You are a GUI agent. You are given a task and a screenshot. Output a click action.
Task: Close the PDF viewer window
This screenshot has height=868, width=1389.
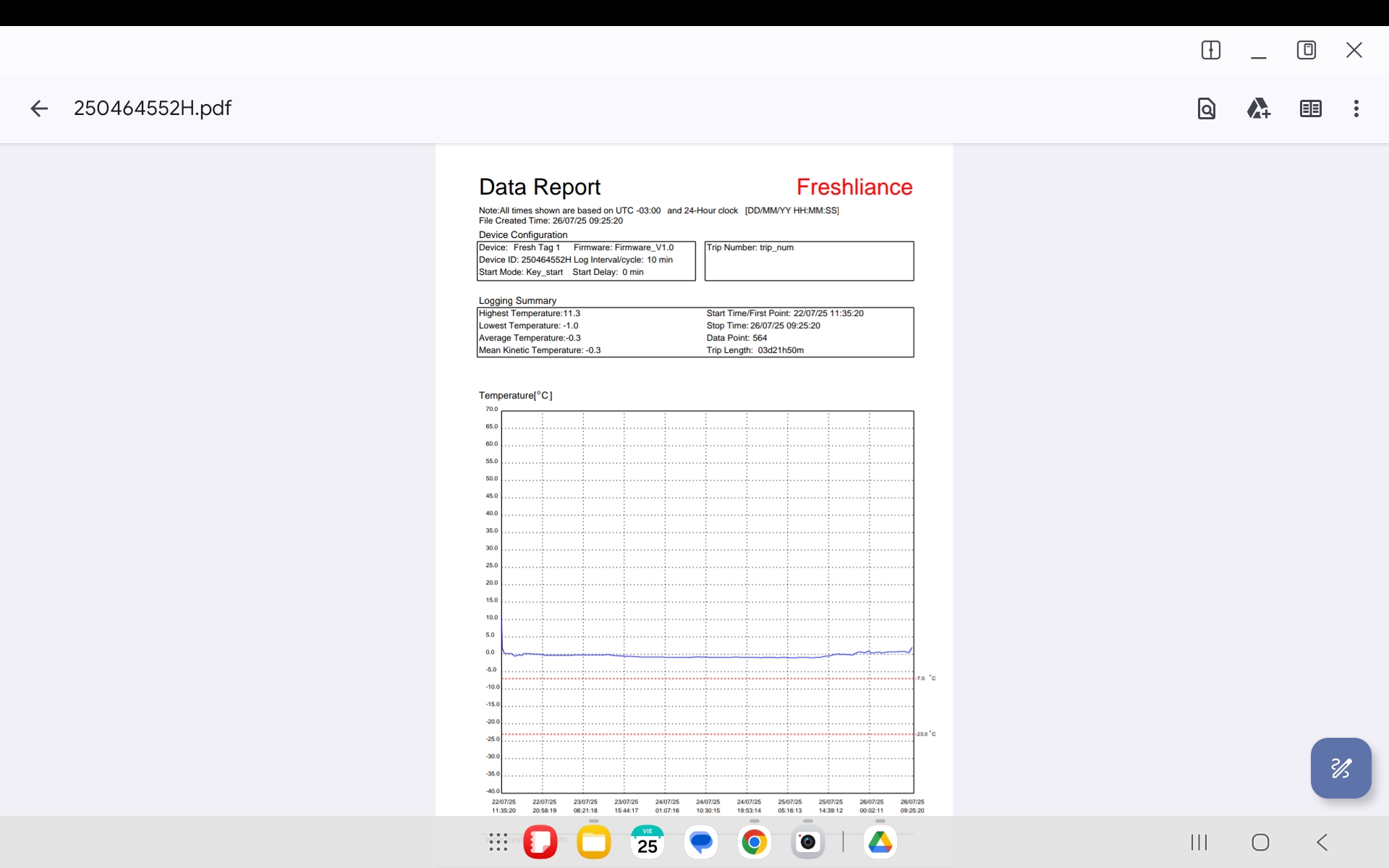point(1354,50)
